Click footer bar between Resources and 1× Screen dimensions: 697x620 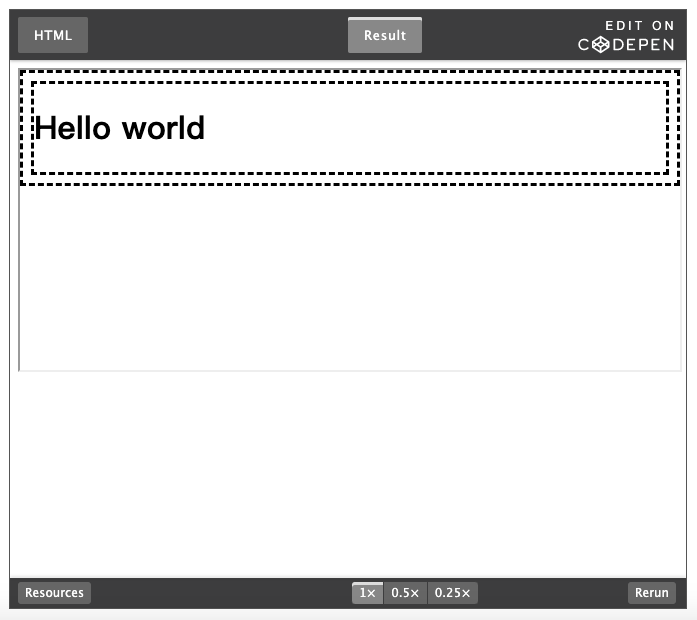[220, 593]
